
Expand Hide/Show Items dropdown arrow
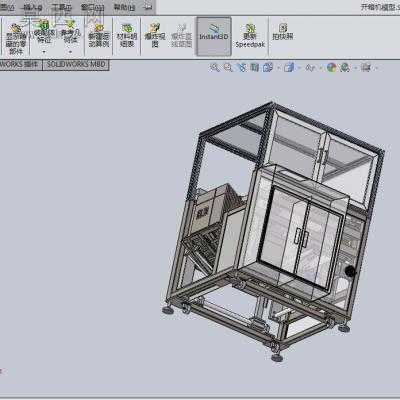click(x=321, y=68)
